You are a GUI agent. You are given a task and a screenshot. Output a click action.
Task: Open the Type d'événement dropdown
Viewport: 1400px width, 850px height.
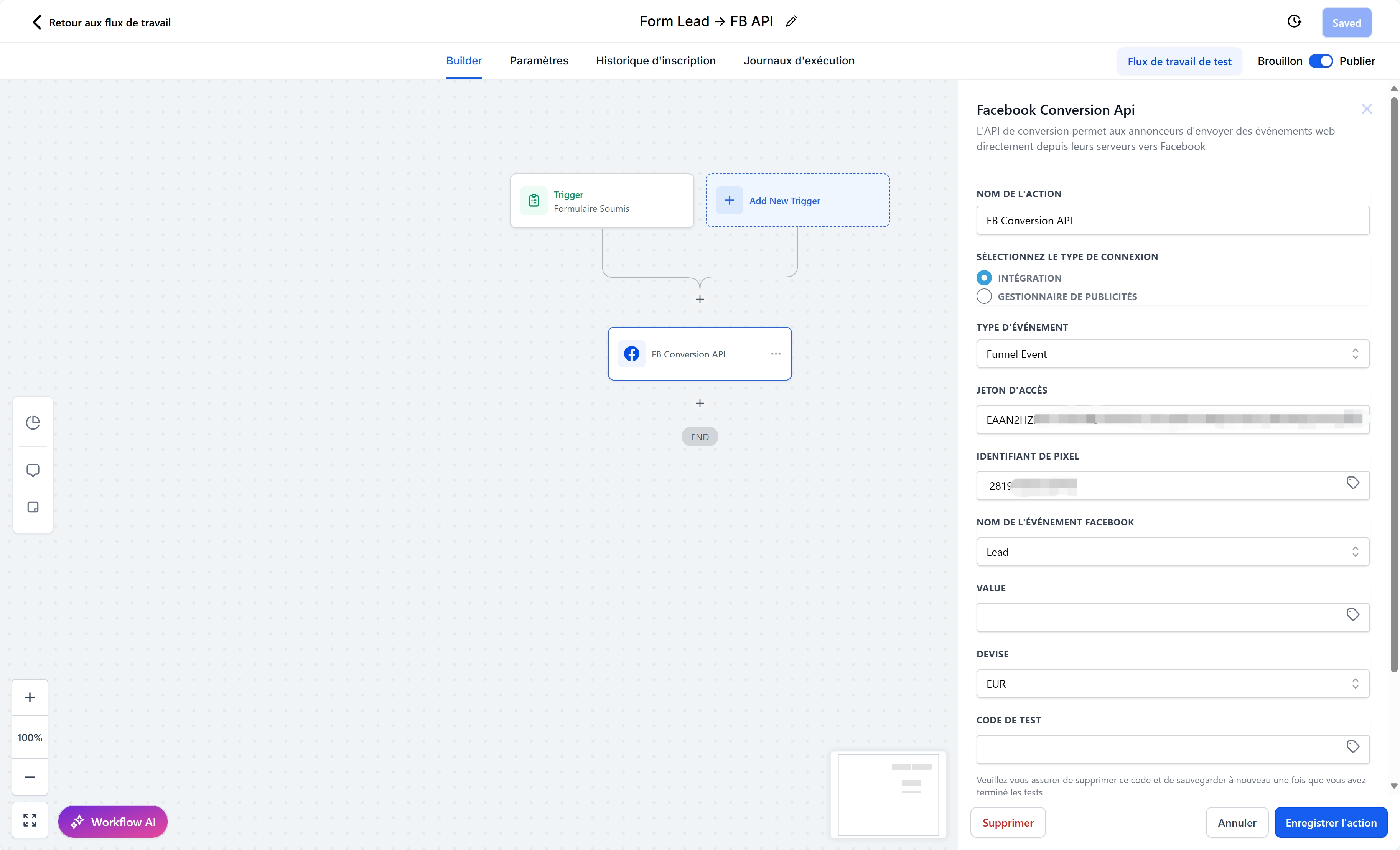click(1173, 353)
